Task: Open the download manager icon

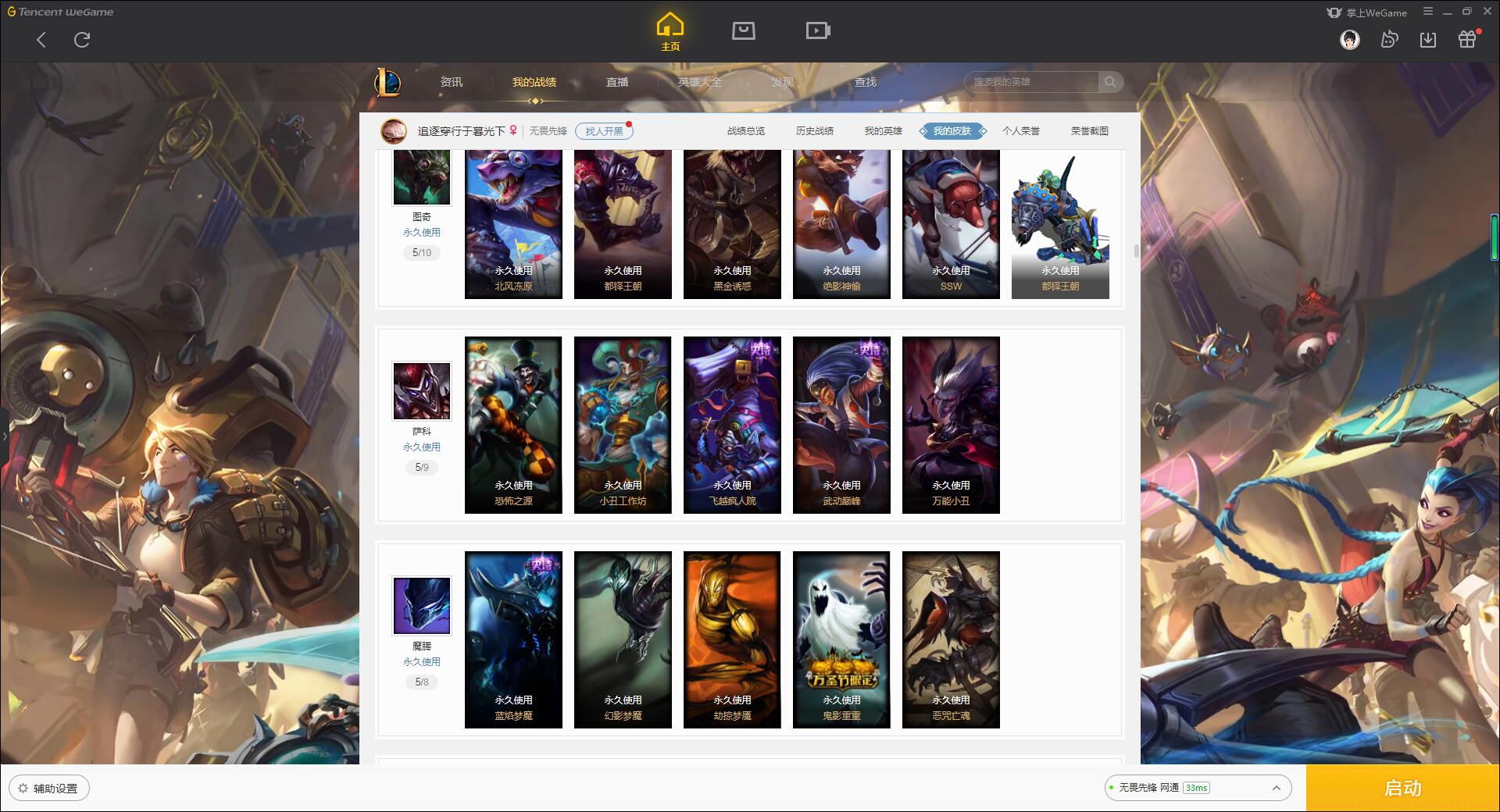Action: click(x=1427, y=40)
